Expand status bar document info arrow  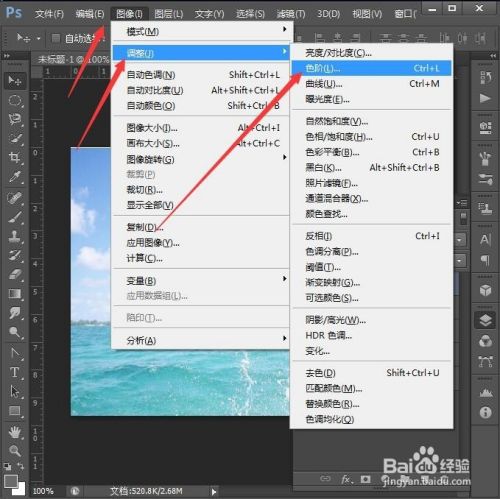[x=214, y=491]
